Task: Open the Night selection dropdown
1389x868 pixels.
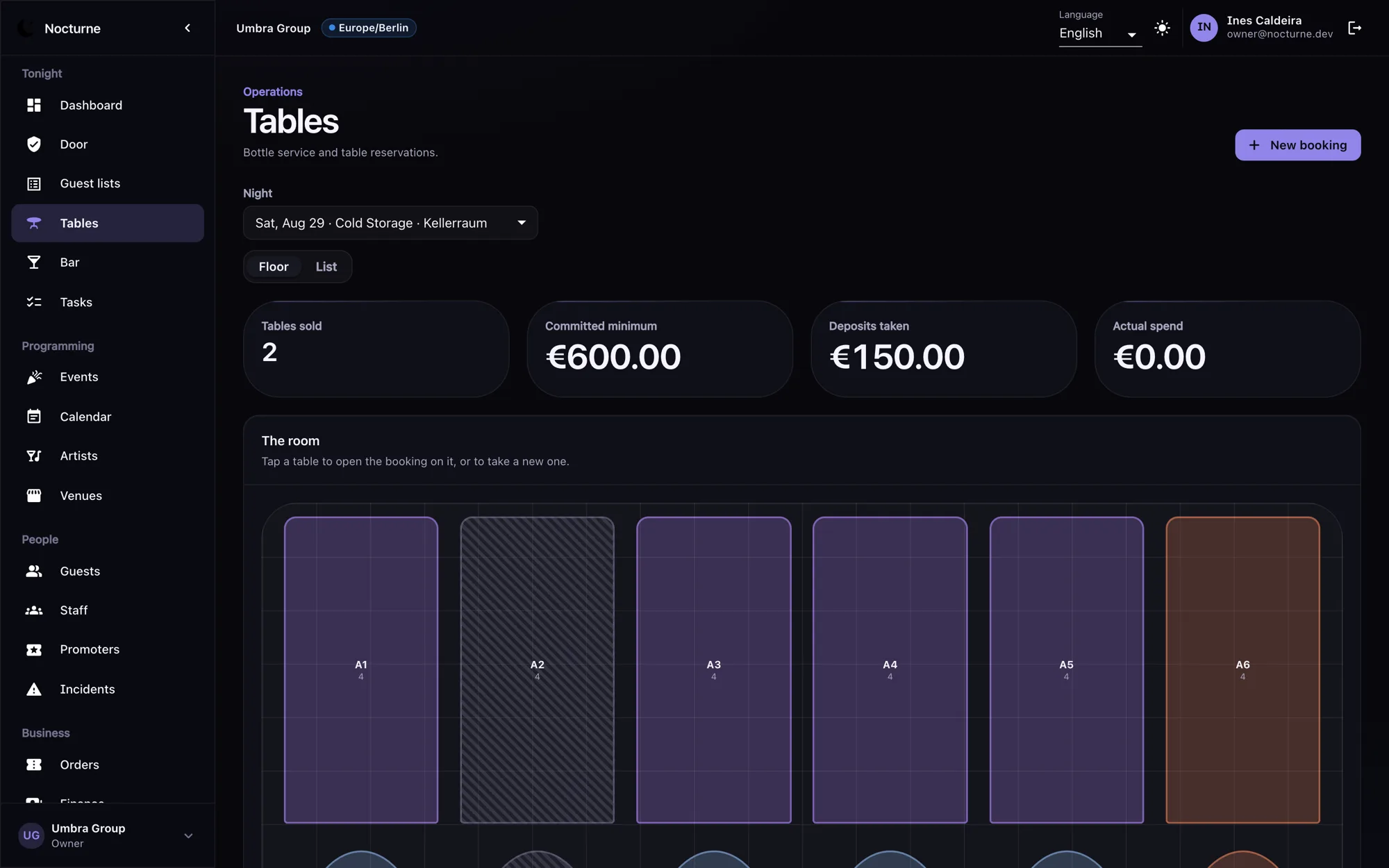Action: 390,223
